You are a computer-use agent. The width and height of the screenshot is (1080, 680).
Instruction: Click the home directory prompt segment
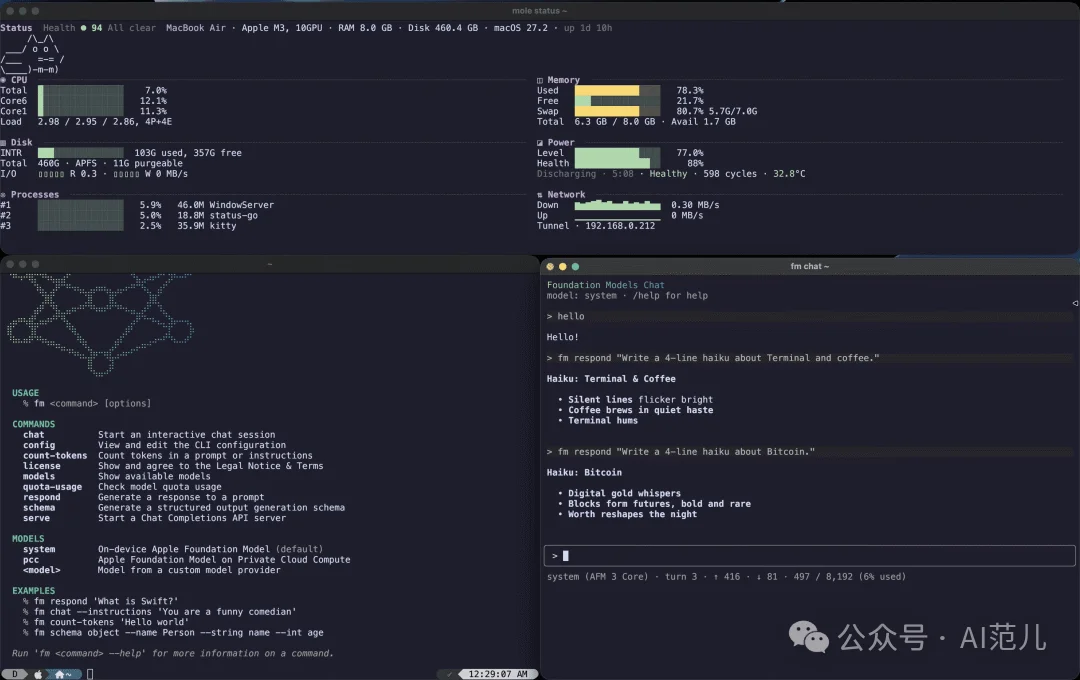[x=63, y=674]
